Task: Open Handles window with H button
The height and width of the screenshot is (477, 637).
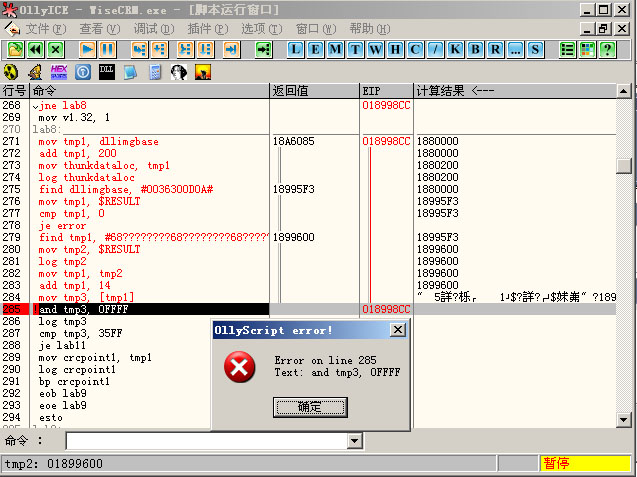Action: 395,50
